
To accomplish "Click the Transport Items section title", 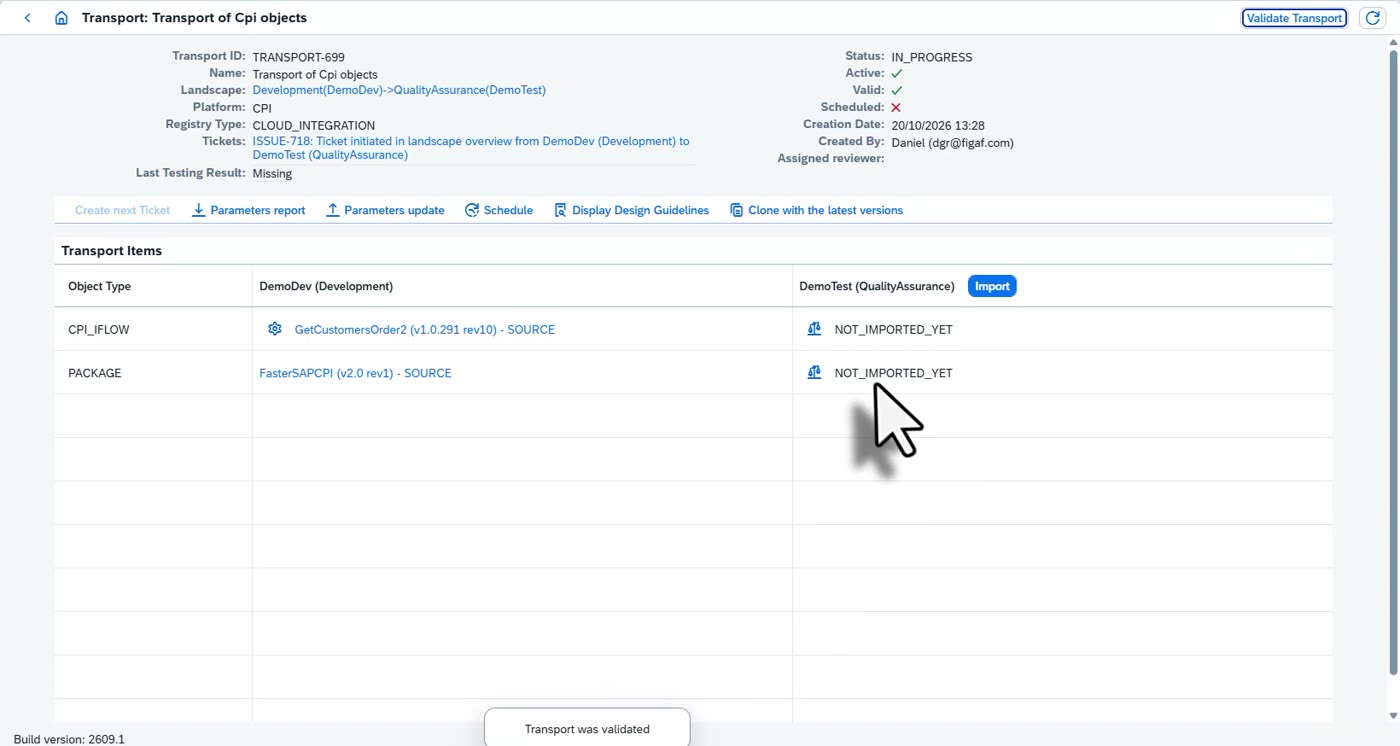I will pos(111,251).
